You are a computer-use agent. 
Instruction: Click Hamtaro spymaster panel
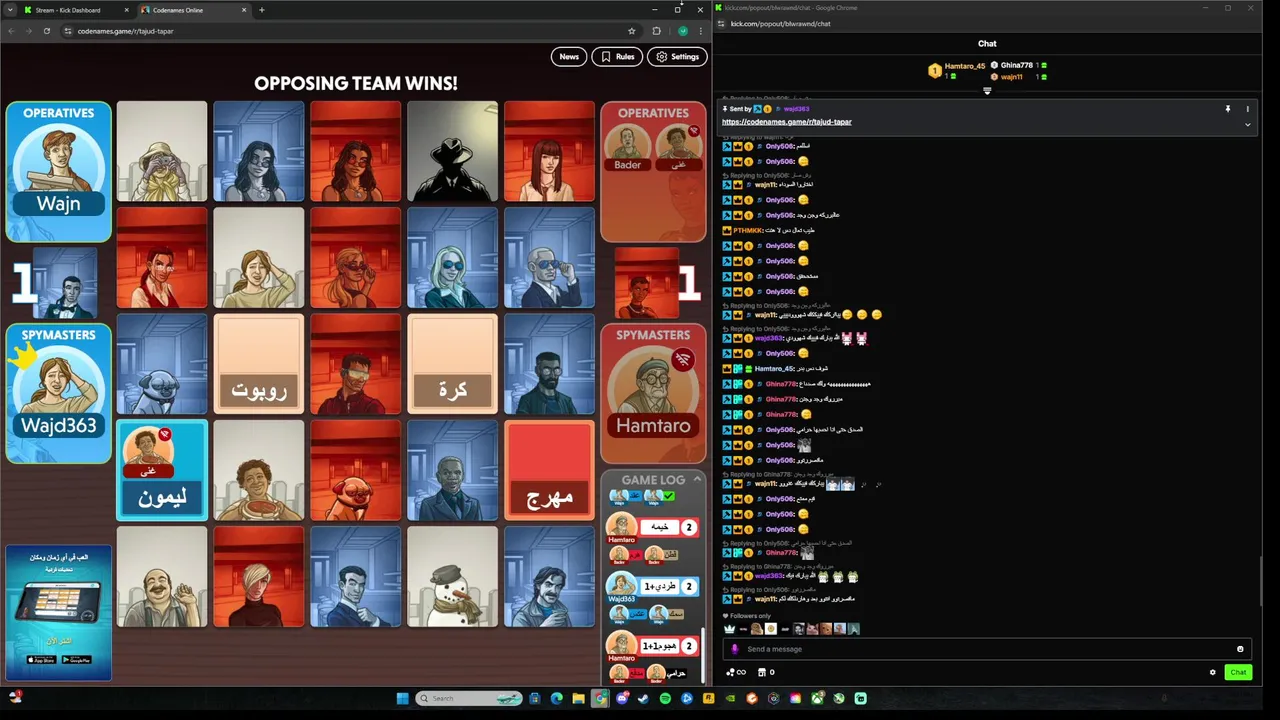[x=653, y=393]
